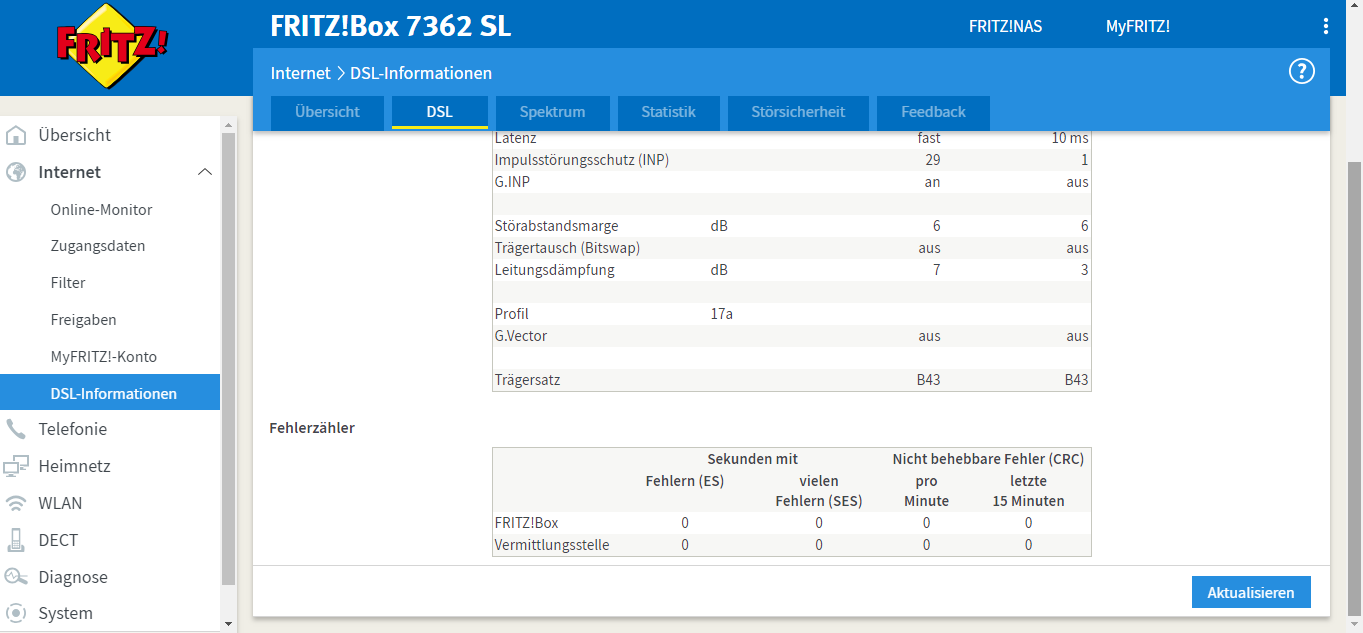Click the 'Sekunden mit' column header

(752, 459)
